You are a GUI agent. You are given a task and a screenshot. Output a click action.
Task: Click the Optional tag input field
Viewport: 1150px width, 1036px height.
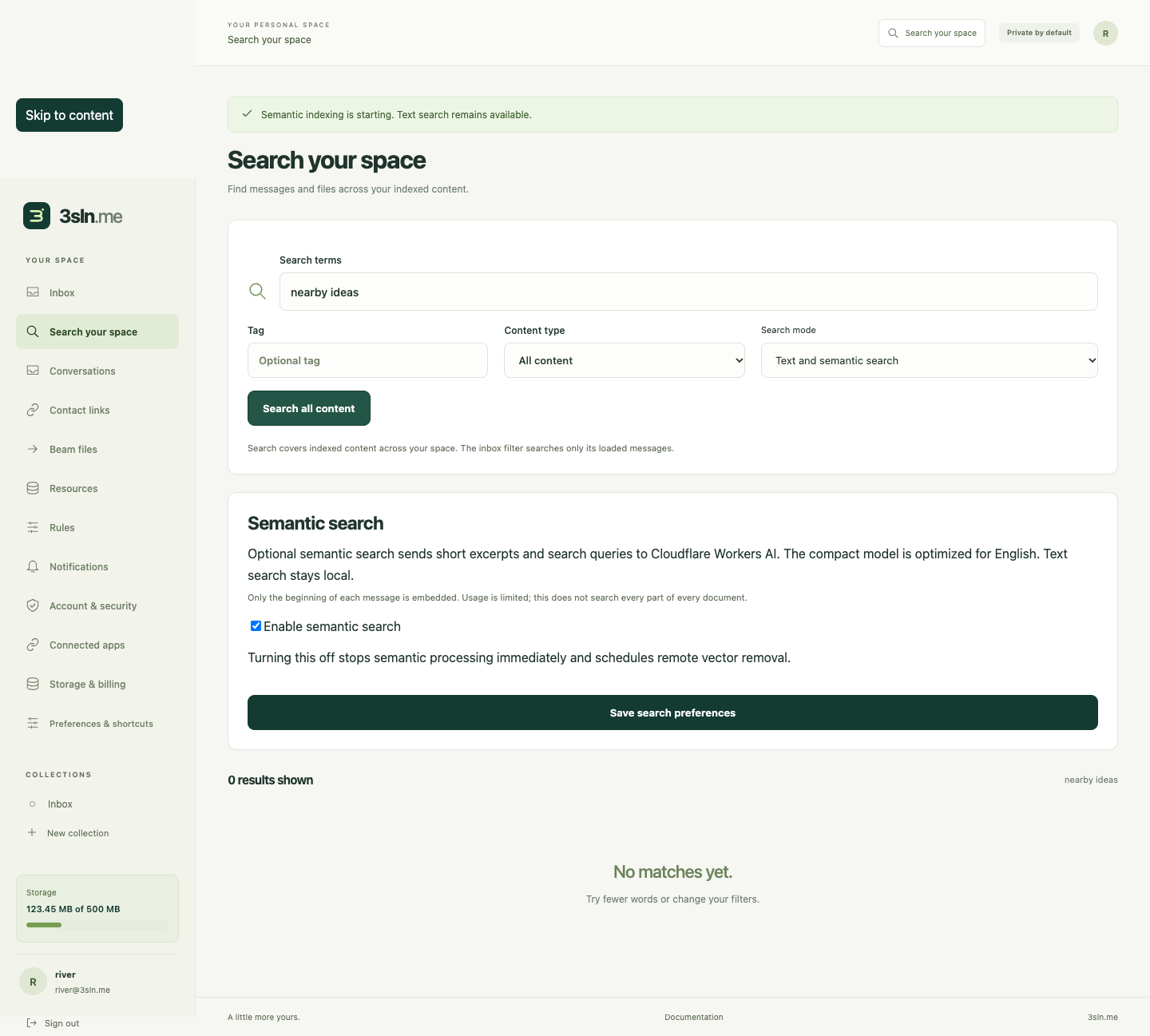point(367,360)
